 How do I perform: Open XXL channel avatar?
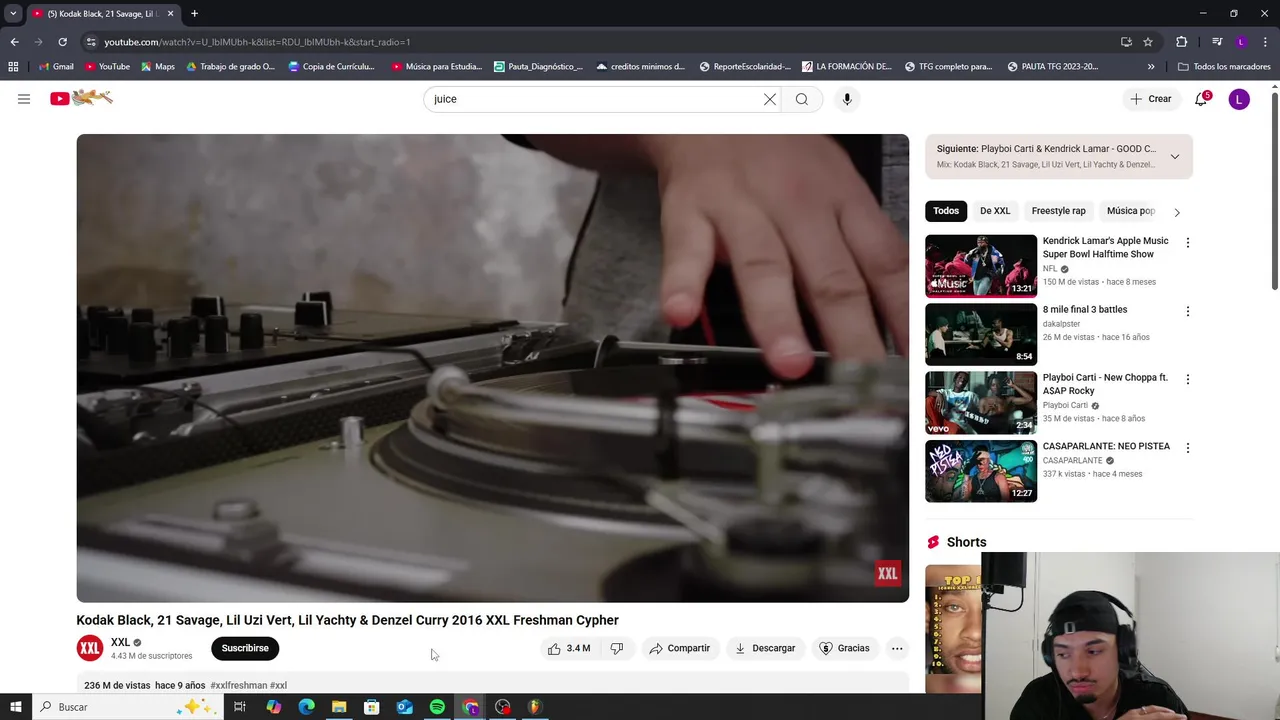[90, 648]
